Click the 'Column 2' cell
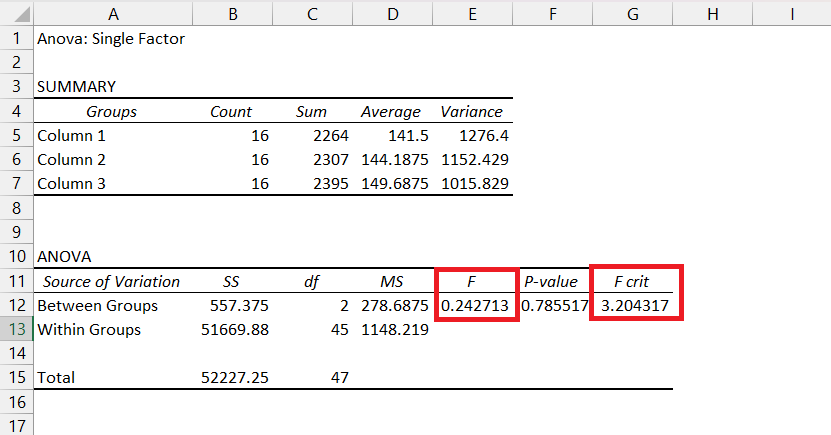 [x=71, y=159]
